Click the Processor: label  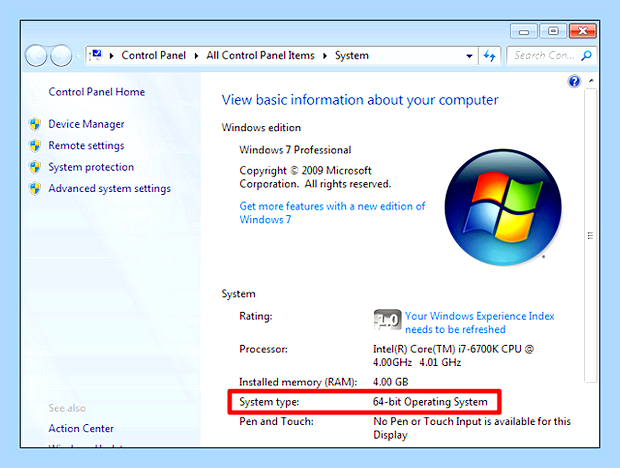point(263,349)
